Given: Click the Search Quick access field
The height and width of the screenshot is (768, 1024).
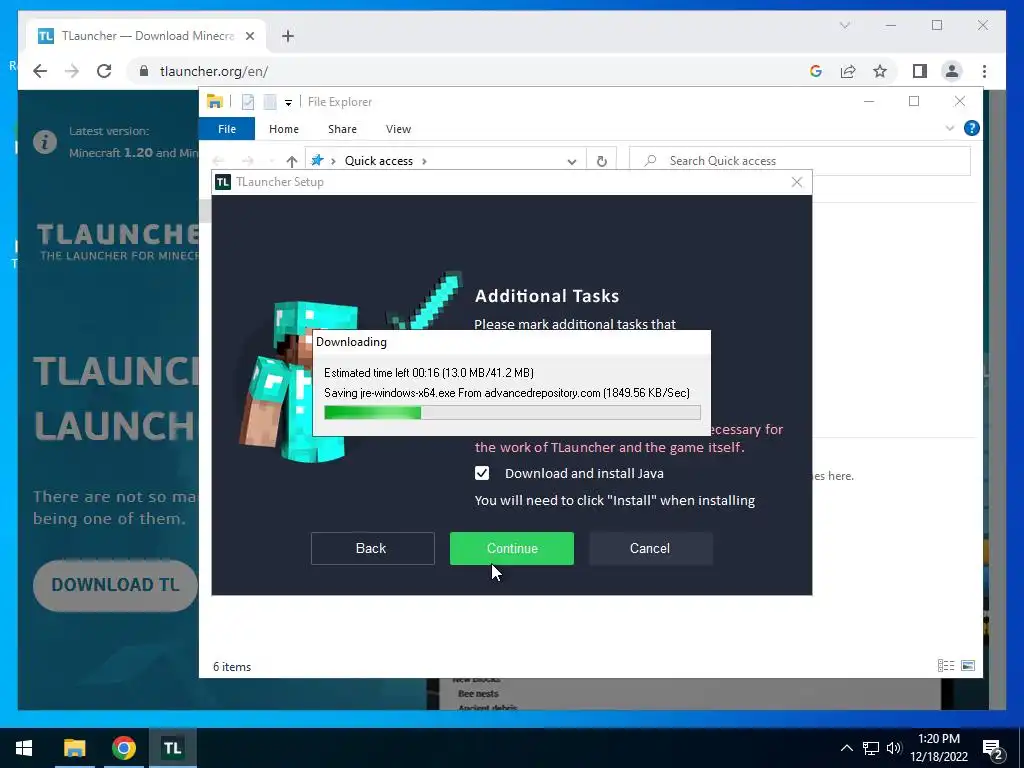Looking at the screenshot, I should 799,161.
